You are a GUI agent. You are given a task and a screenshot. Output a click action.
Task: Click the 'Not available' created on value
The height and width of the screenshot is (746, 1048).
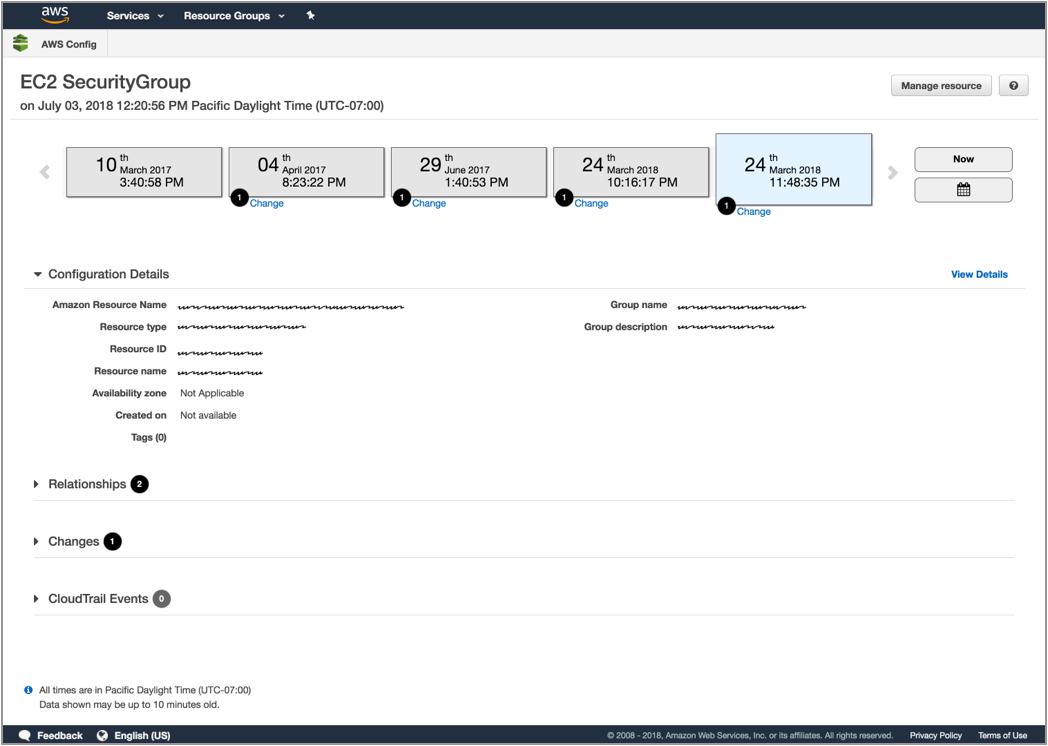208,415
